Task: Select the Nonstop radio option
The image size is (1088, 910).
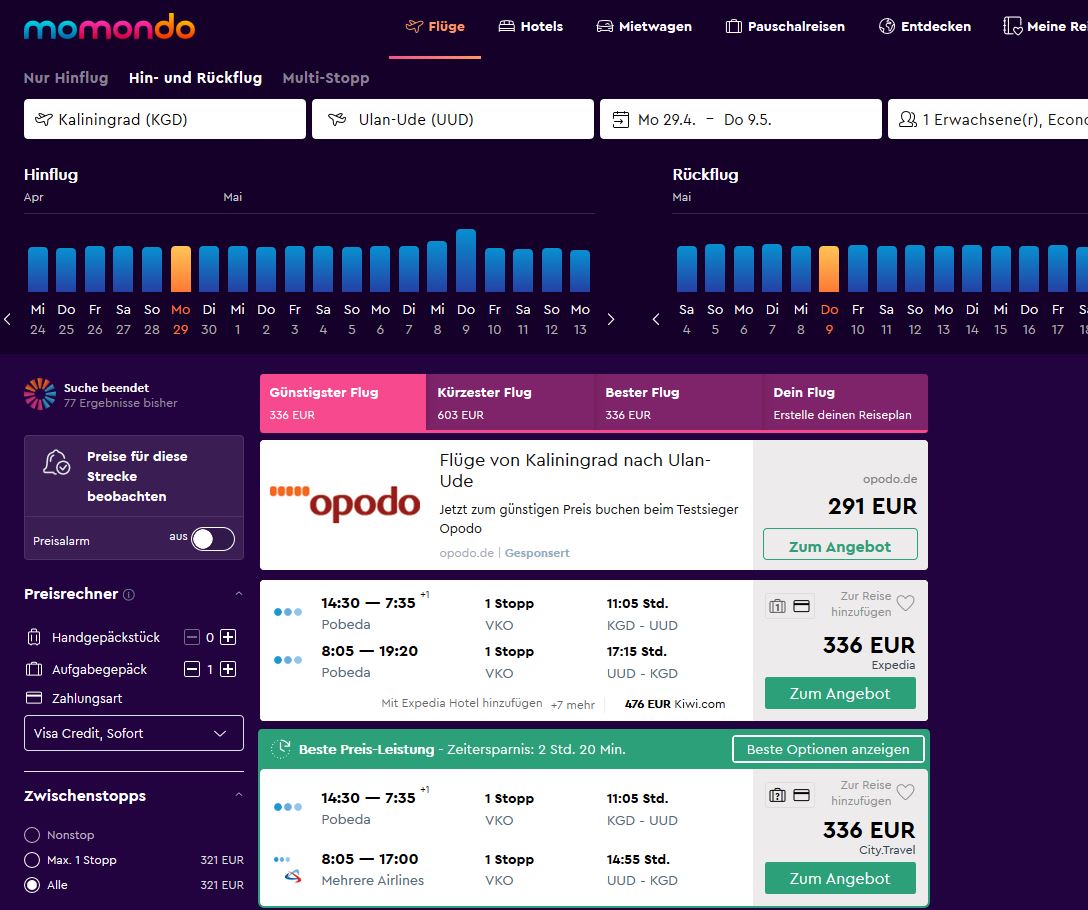Action: tap(32, 834)
